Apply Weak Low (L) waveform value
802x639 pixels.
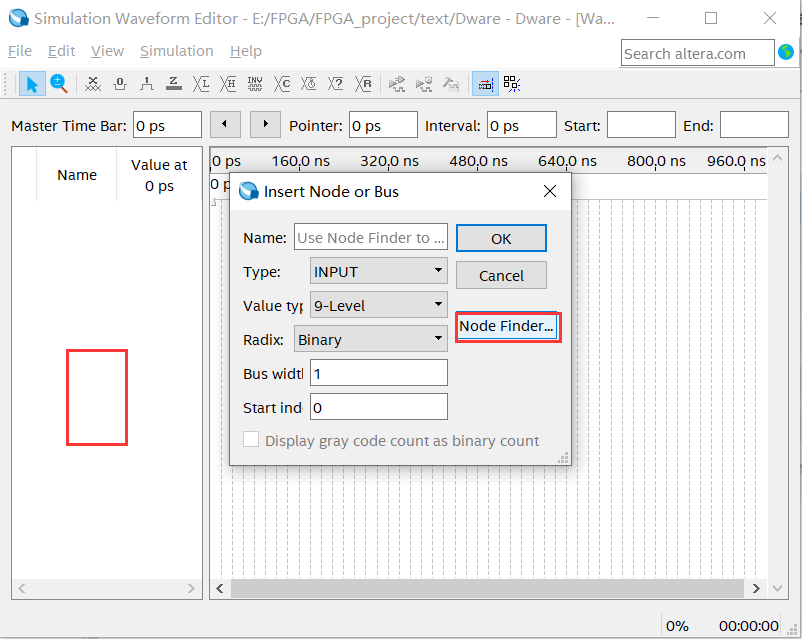click(x=201, y=84)
